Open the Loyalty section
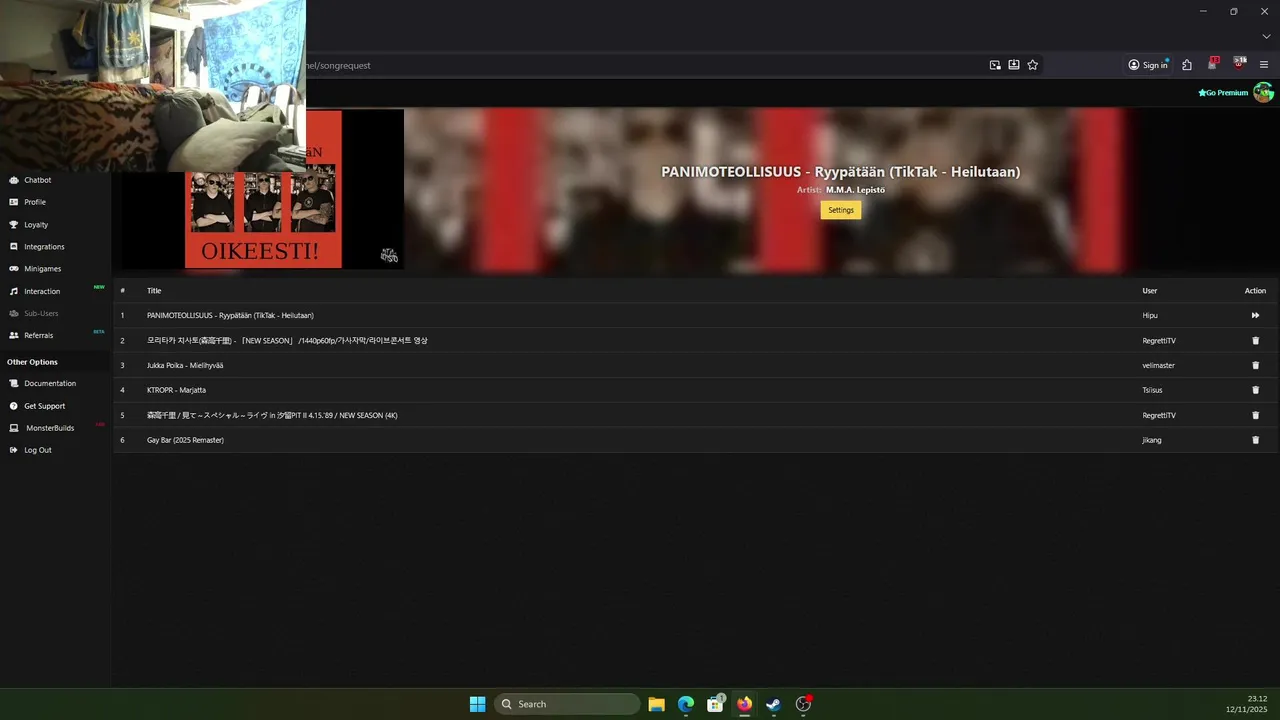 [36, 225]
